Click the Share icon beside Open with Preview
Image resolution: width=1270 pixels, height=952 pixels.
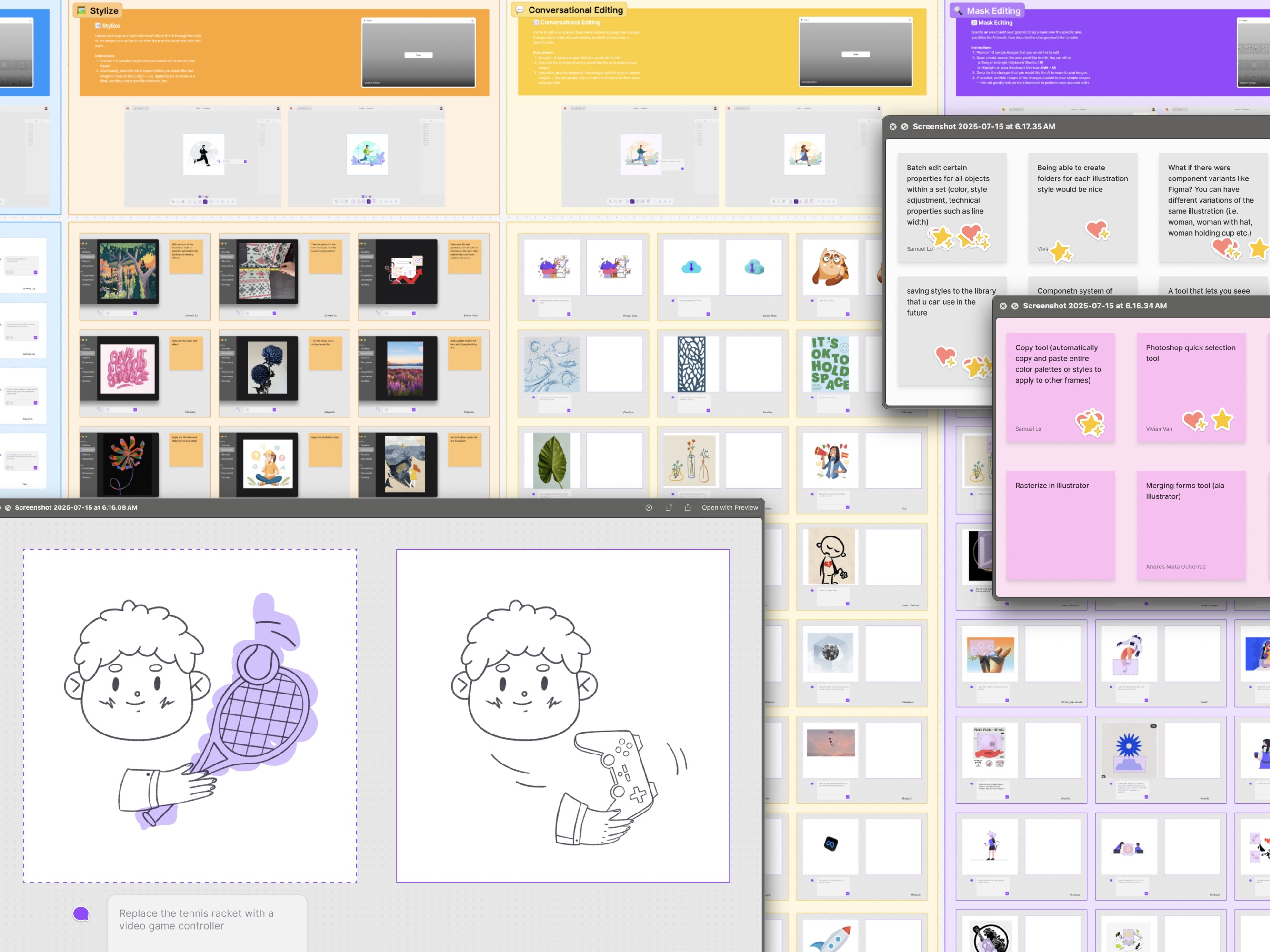point(687,507)
